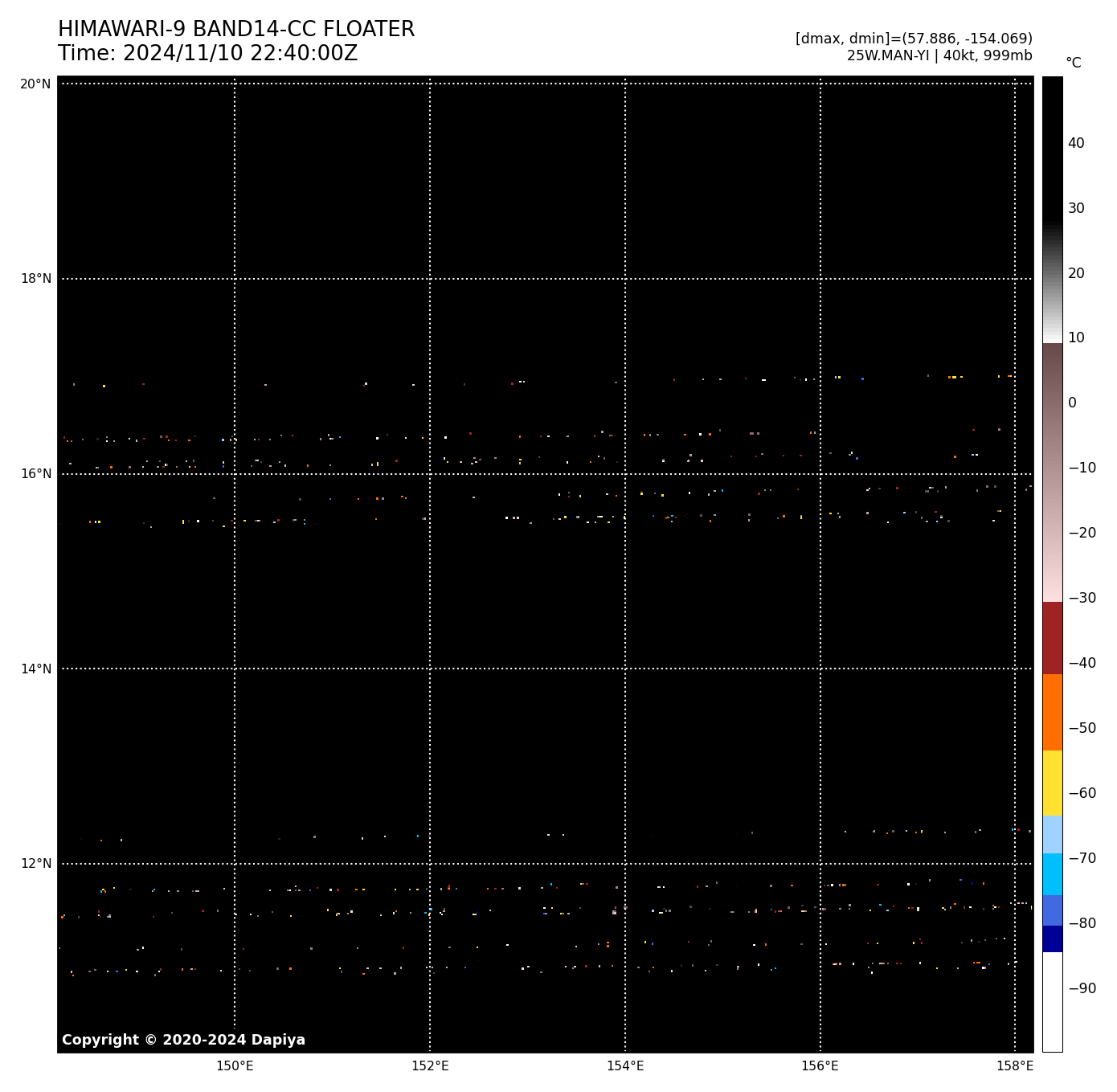Click the dmax, dmin values text
1117x1092 pixels.
pyautogui.click(x=914, y=39)
